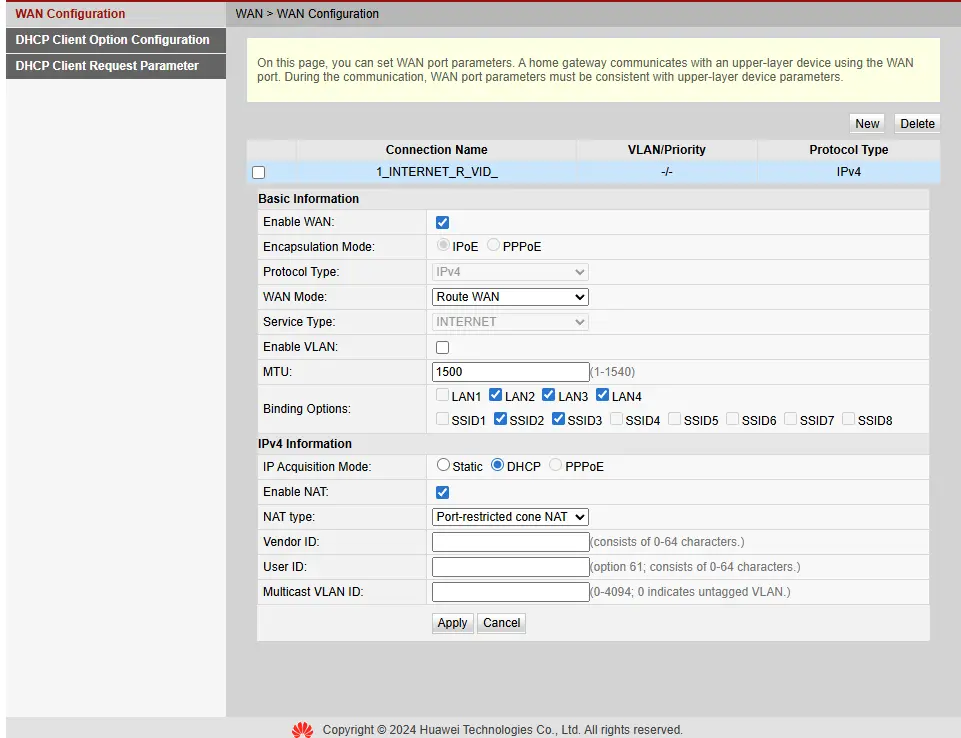Open the Protocol Type dropdown
The height and width of the screenshot is (738, 961).
pos(510,272)
